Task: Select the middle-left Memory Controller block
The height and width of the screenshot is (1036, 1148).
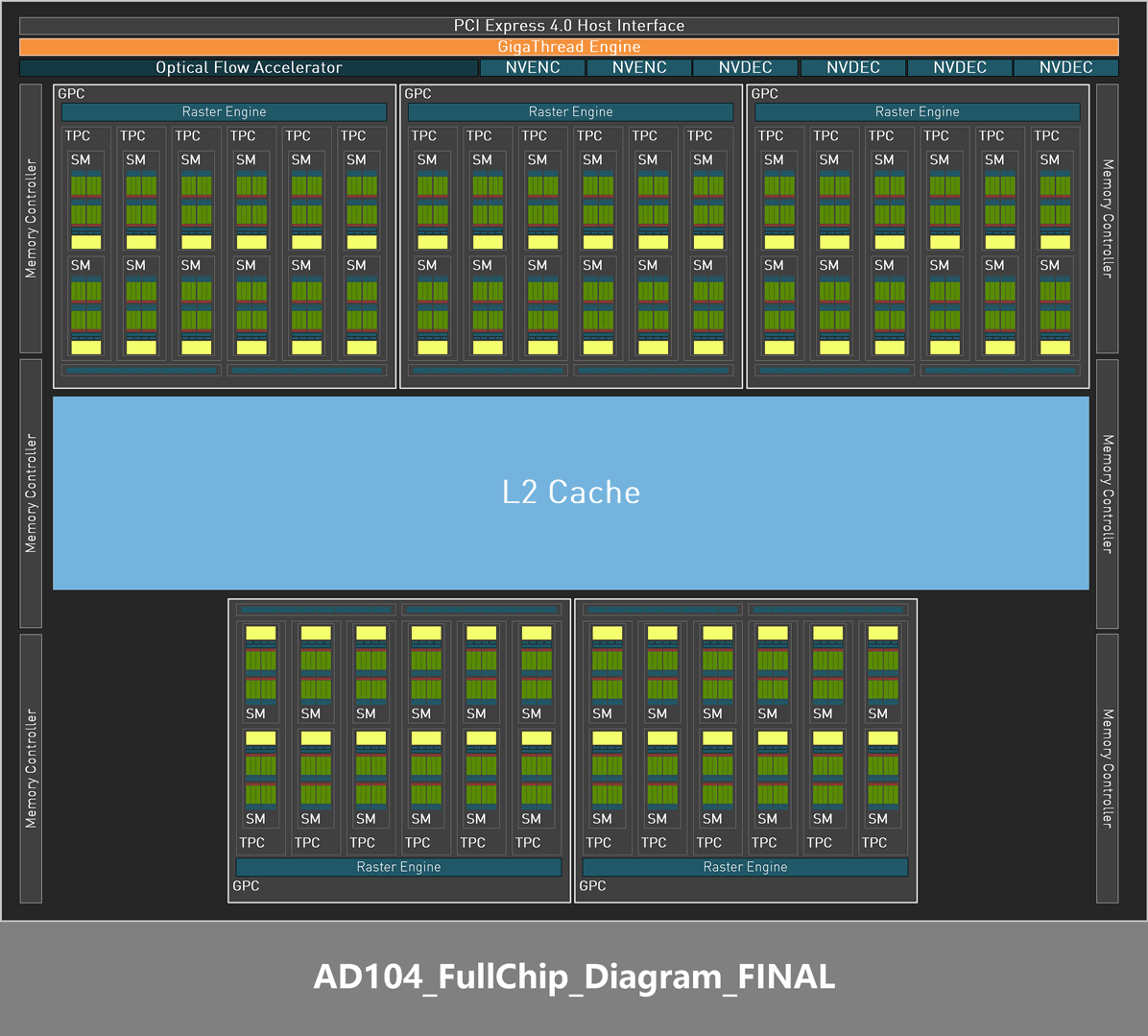Action: 31,494
